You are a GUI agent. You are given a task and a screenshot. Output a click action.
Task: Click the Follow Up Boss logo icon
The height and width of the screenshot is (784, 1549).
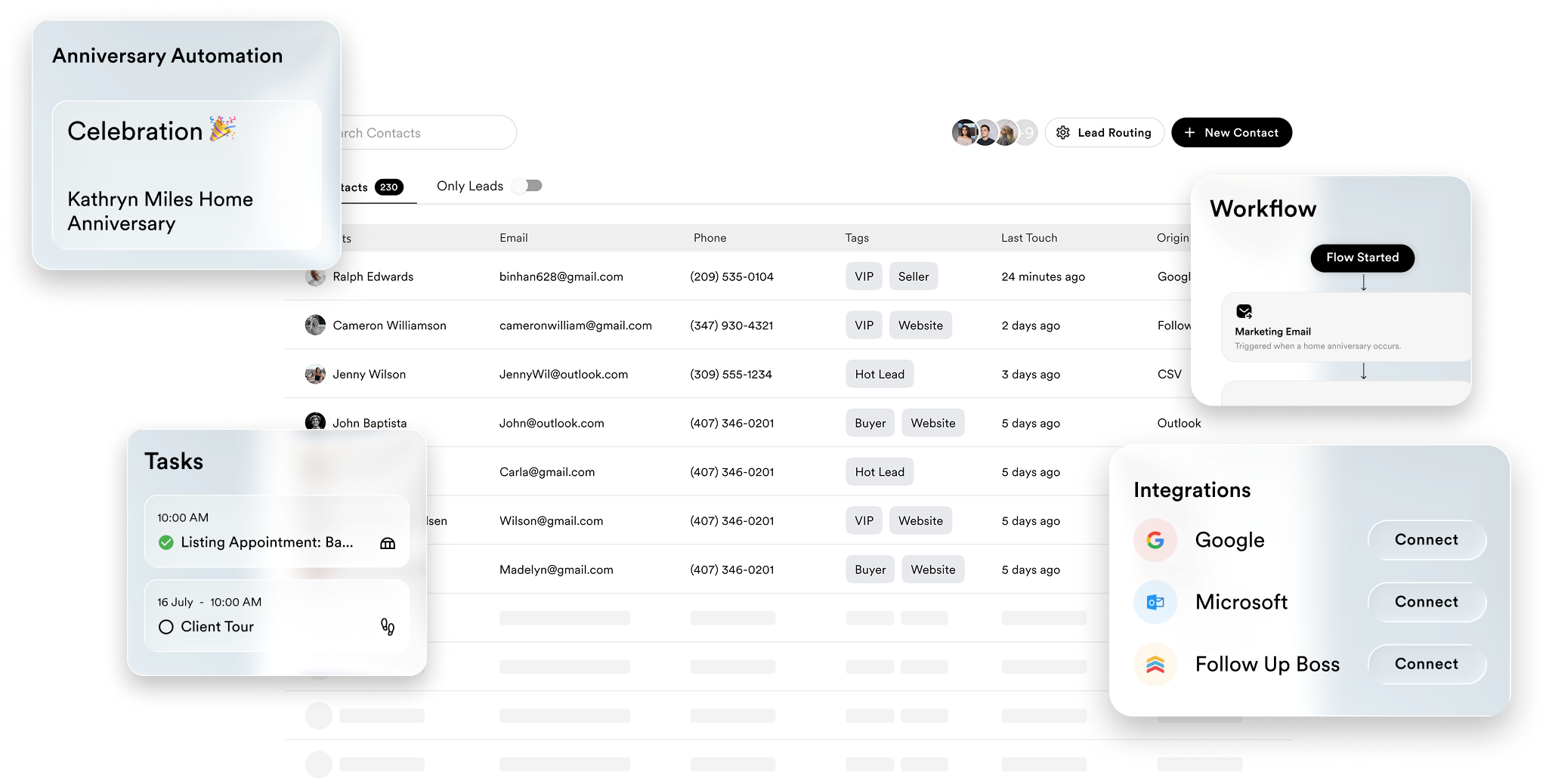[1155, 664]
